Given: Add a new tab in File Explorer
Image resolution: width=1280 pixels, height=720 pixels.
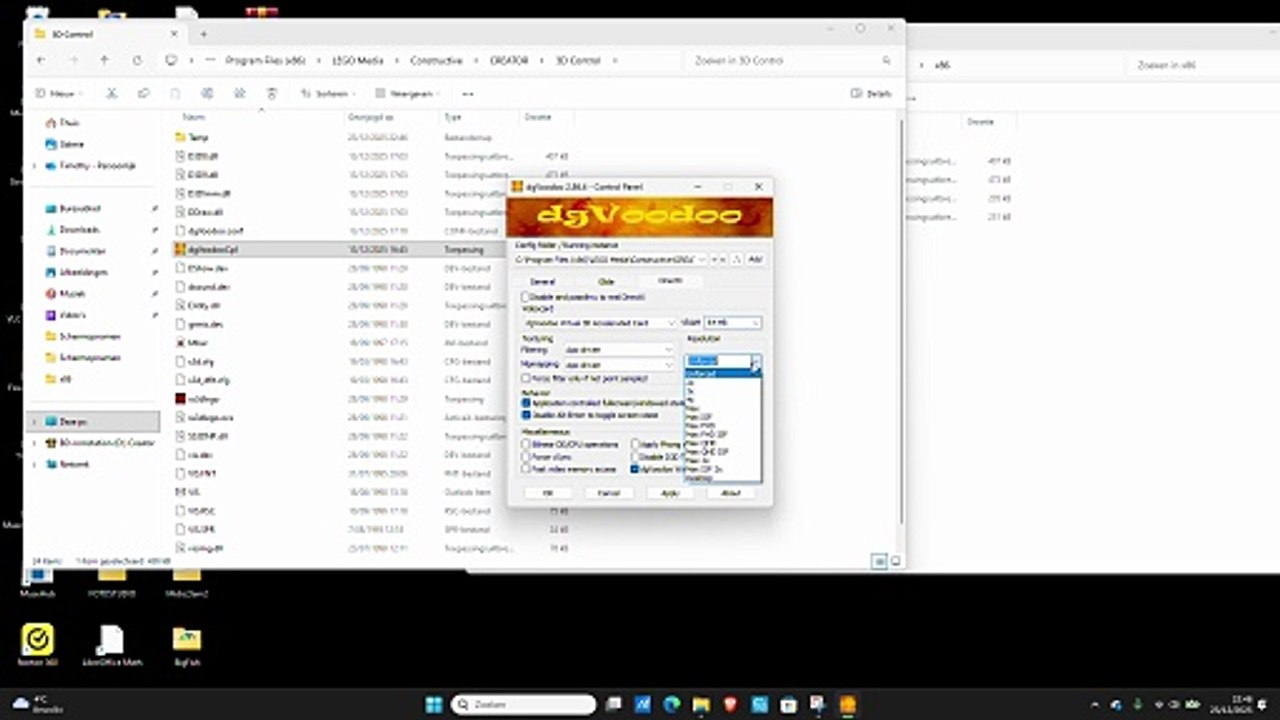Looking at the screenshot, I should [x=203, y=33].
